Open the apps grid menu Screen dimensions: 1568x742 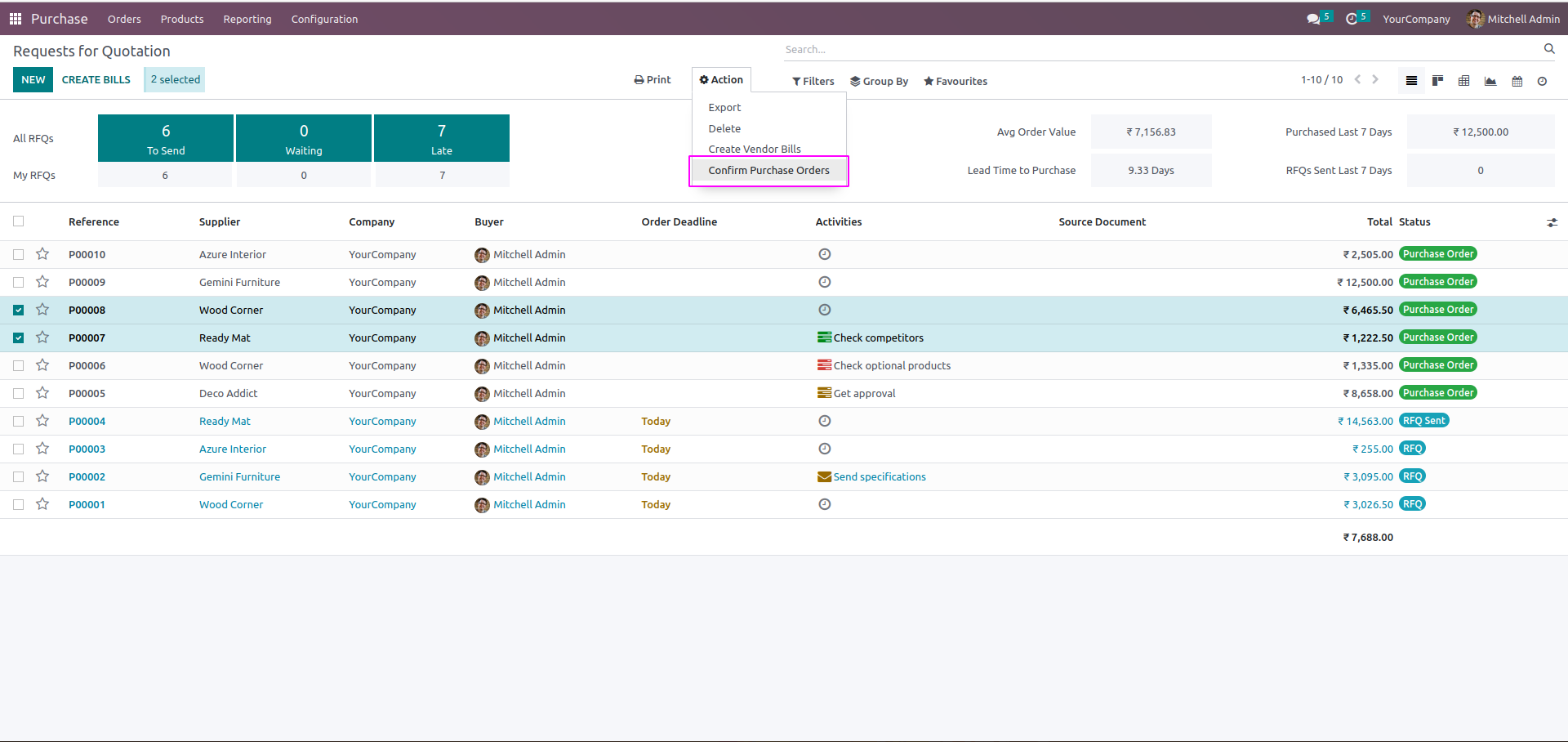point(15,19)
